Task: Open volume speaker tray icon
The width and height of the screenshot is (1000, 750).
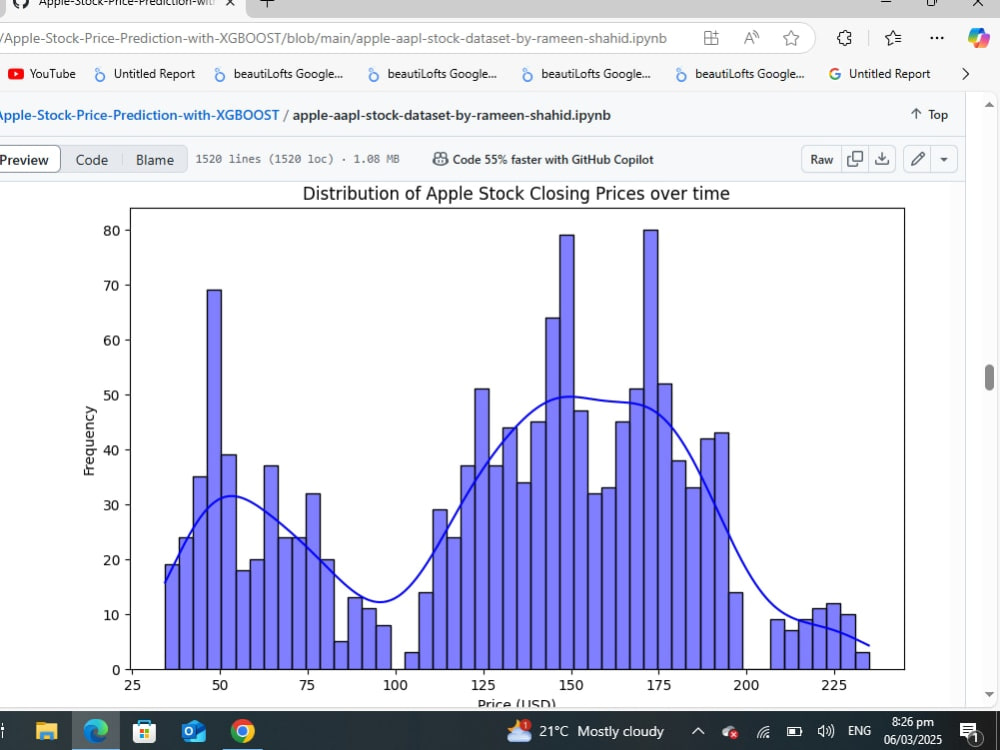Action: [x=825, y=732]
